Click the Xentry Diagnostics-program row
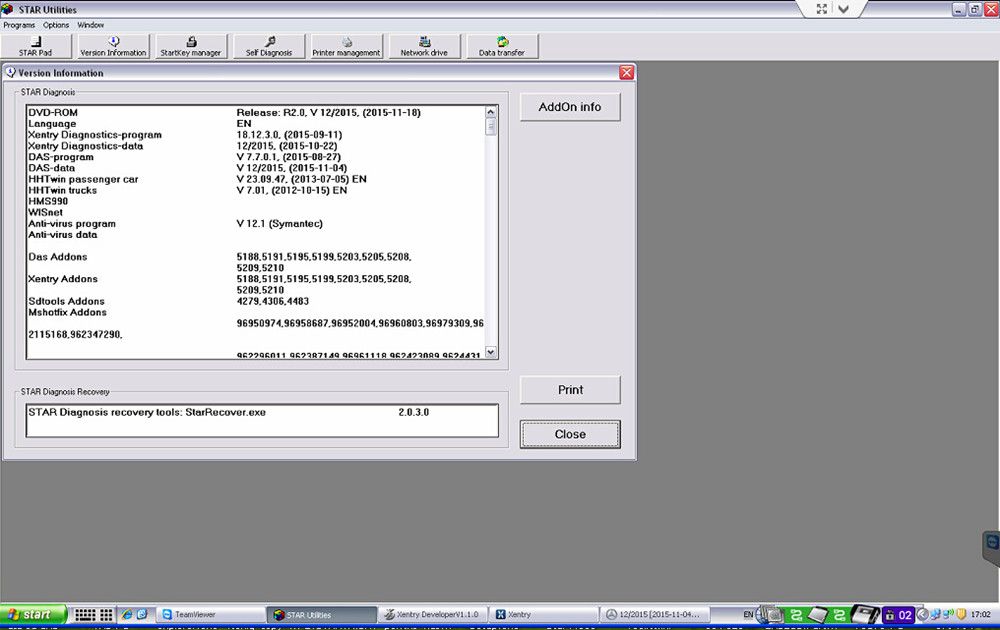 [x=256, y=135]
